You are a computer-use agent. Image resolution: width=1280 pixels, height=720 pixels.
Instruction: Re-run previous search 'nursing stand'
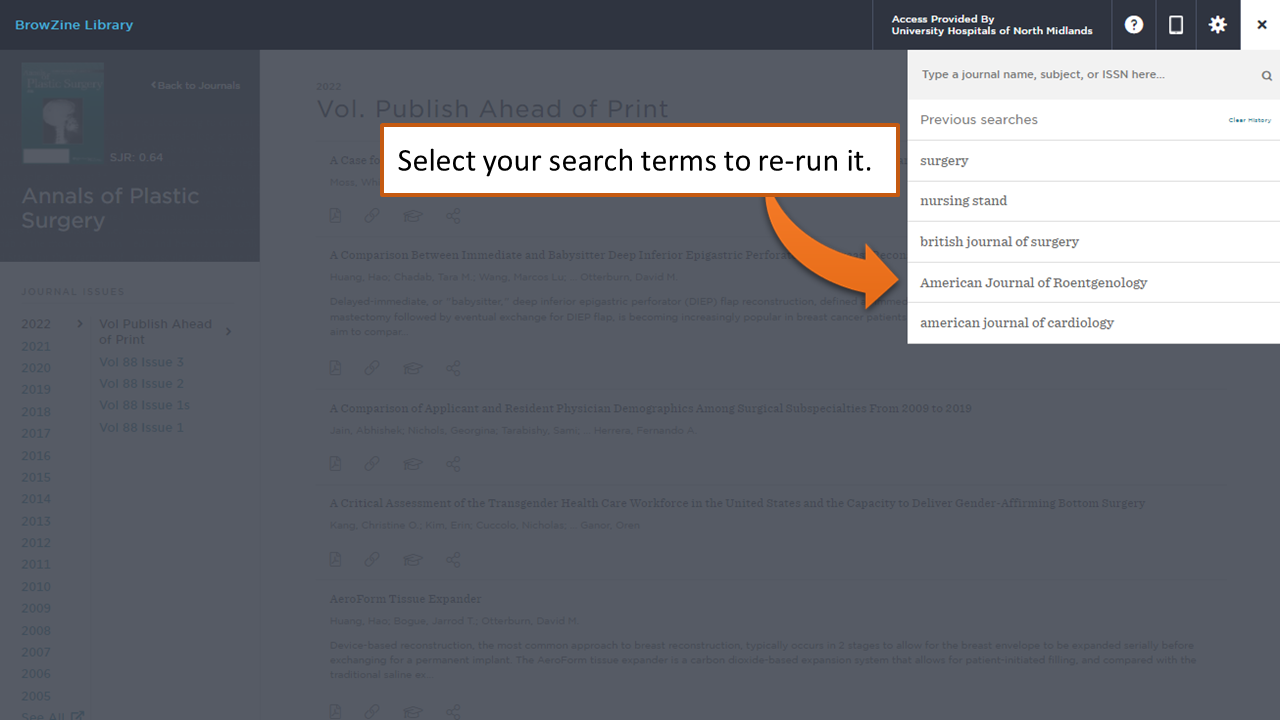point(1094,201)
